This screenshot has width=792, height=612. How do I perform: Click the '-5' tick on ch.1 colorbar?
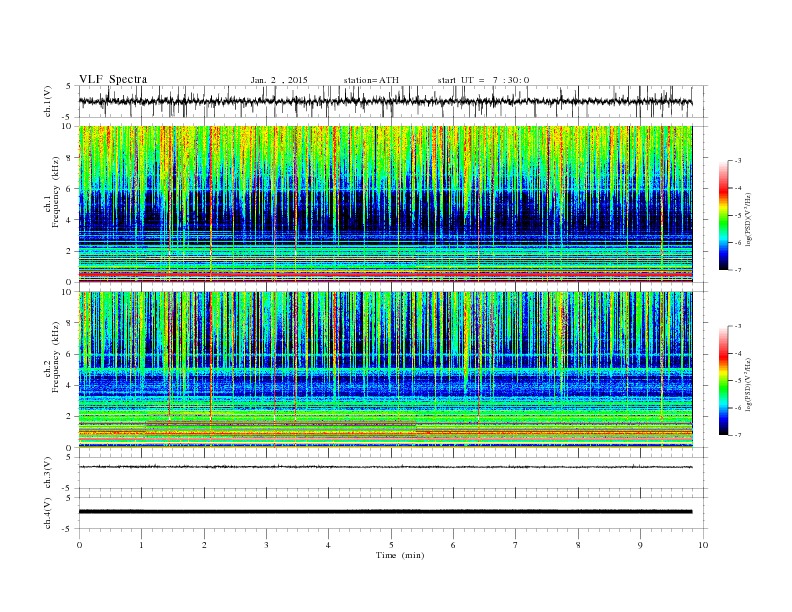(738, 216)
